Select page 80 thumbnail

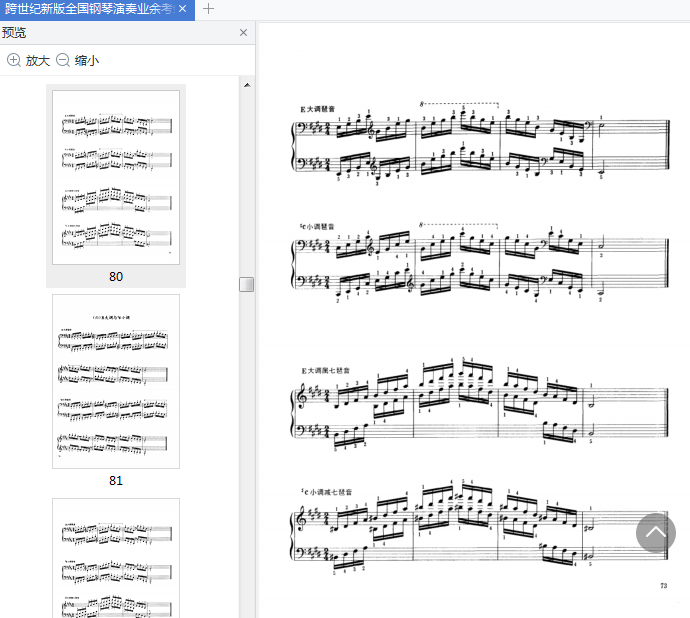point(116,177)
